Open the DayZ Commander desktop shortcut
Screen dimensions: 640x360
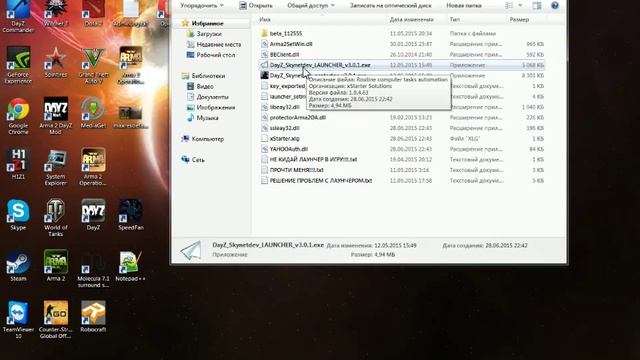pos(18,16)
